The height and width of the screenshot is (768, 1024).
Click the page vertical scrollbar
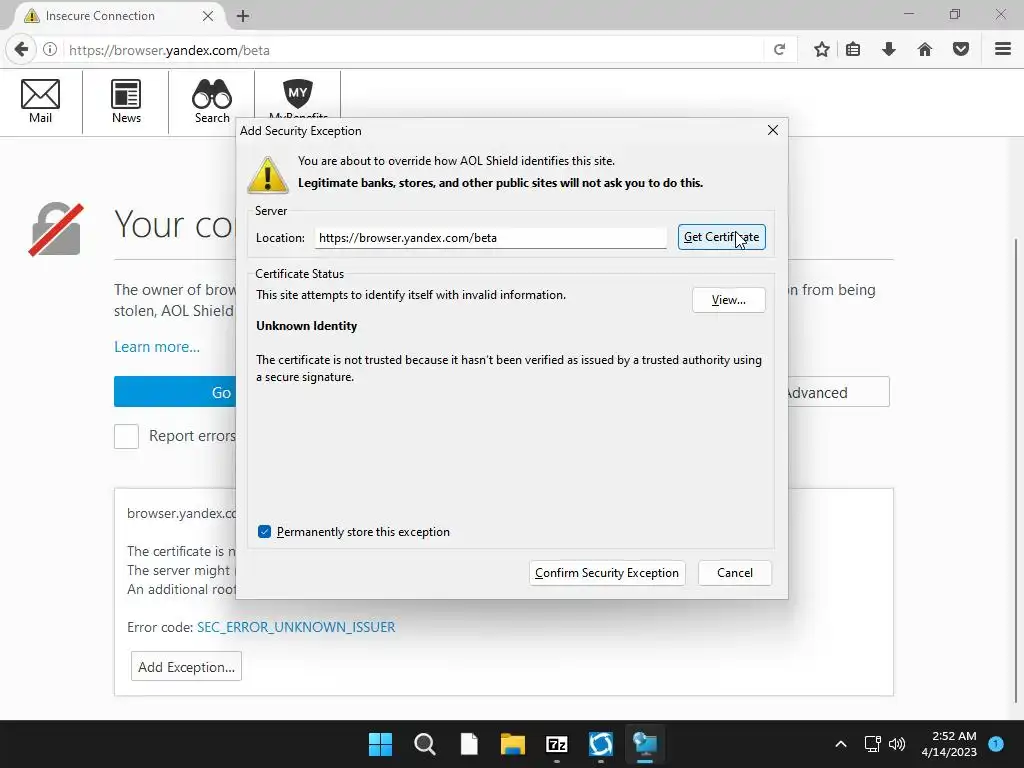1017,472
